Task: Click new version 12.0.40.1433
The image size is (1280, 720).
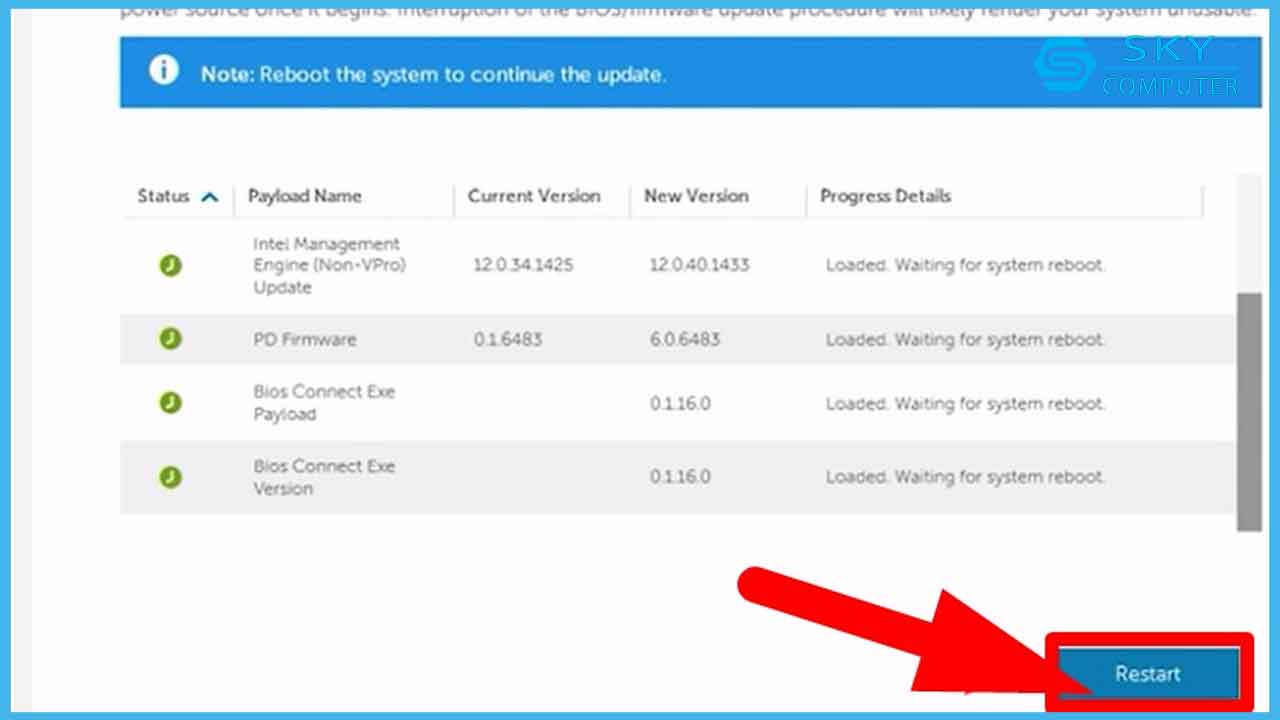Action: click(x=699, y=265)
